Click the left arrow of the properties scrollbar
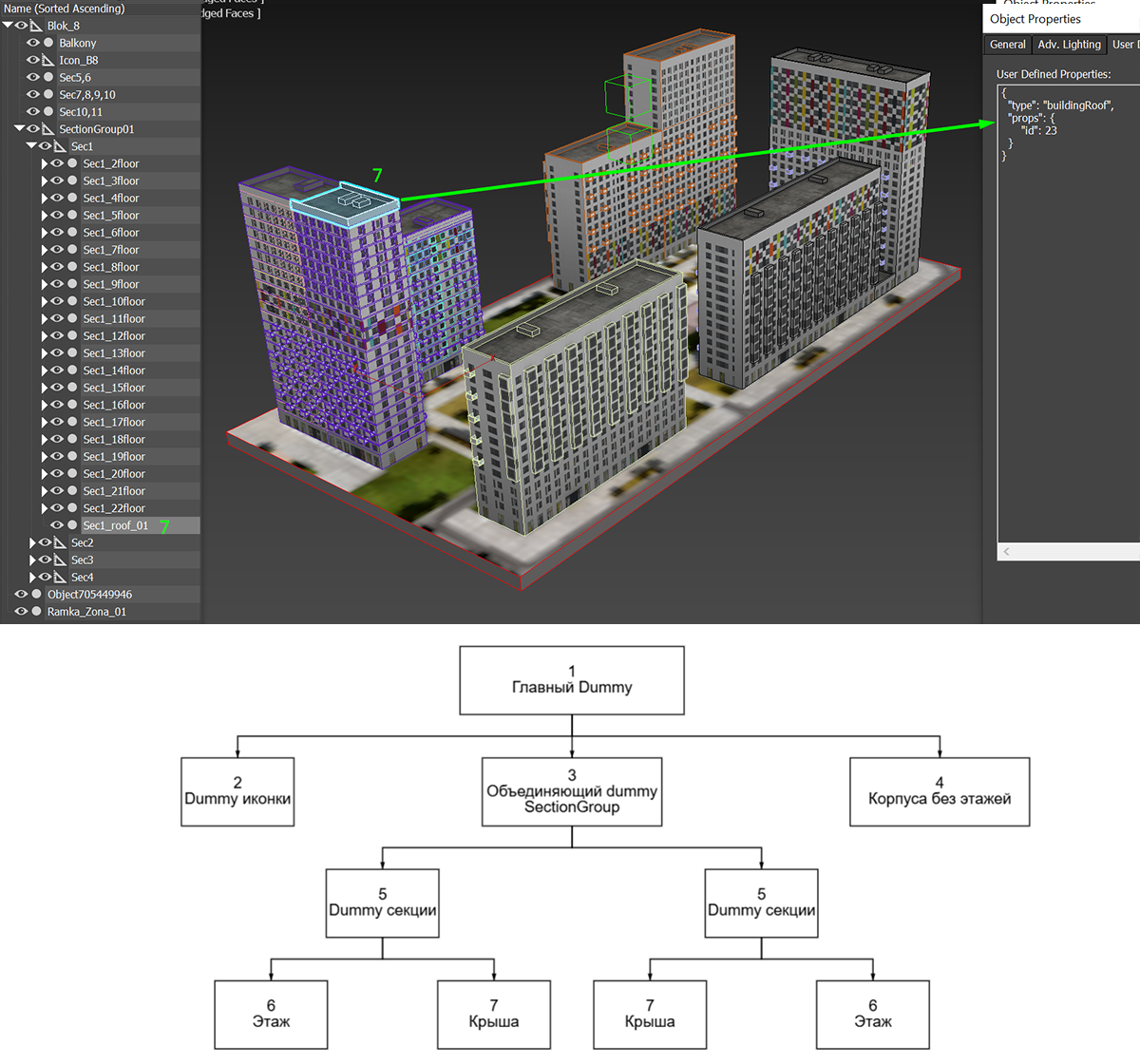 click(1006, 552)
